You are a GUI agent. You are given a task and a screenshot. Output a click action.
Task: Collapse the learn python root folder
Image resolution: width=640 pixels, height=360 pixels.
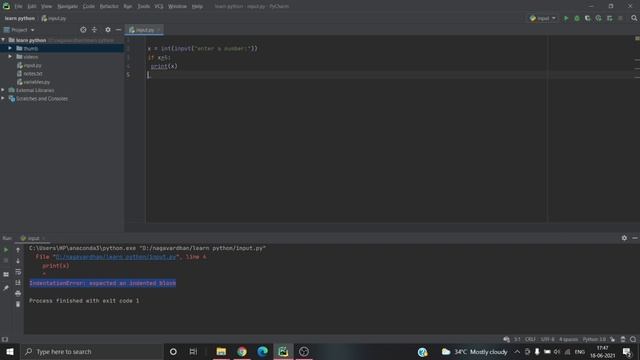(3, 40)
